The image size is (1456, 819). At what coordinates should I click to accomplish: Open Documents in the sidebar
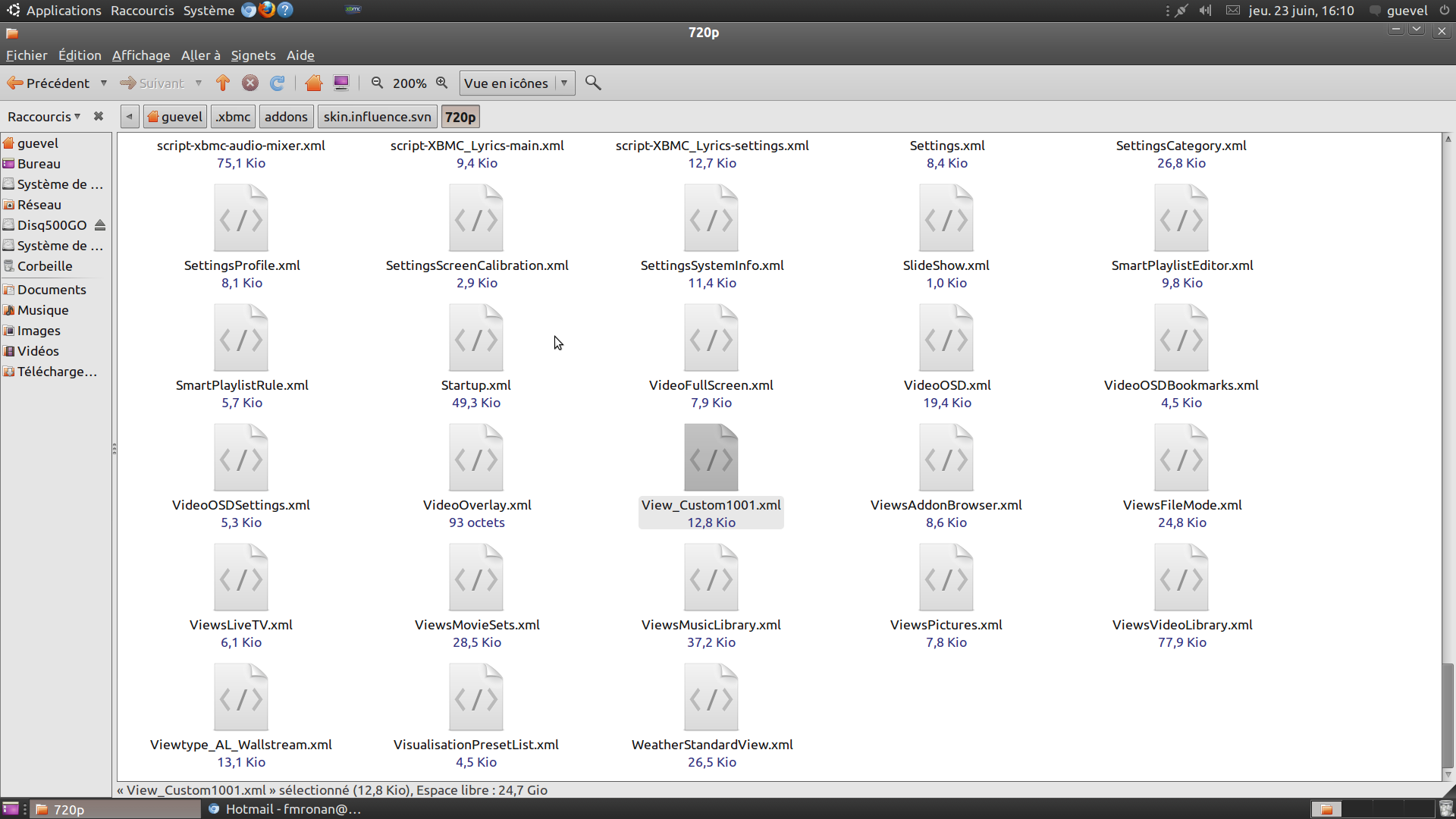(52, 290)
